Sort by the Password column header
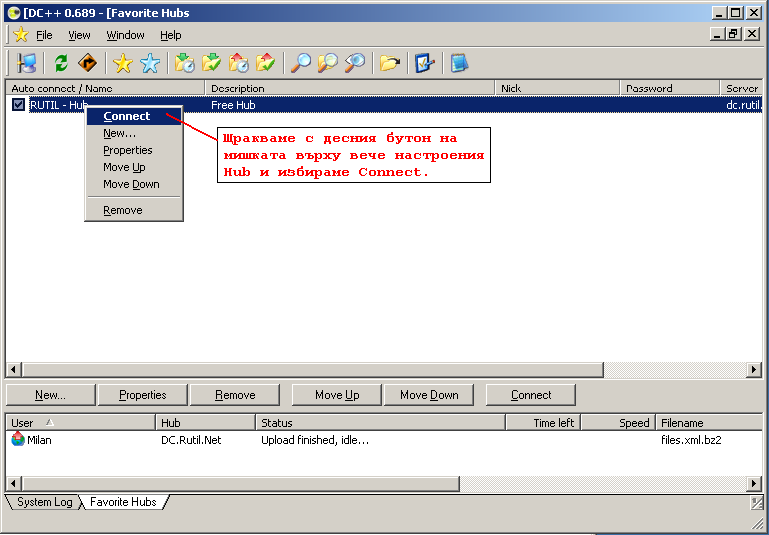The height and width of the screenshot is (535, 769). (x=670, y=88)
